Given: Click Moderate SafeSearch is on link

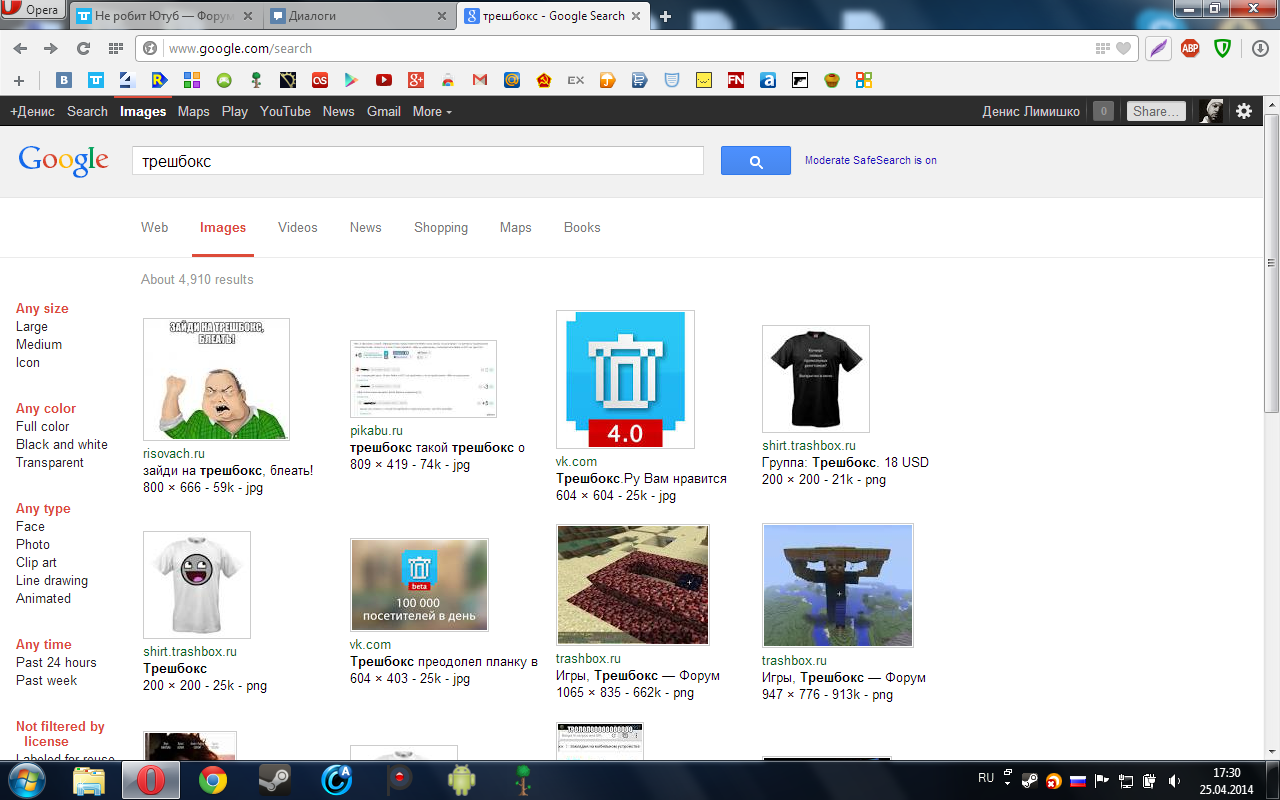Looking at the screenshot, I should click(x=871, y=160).
